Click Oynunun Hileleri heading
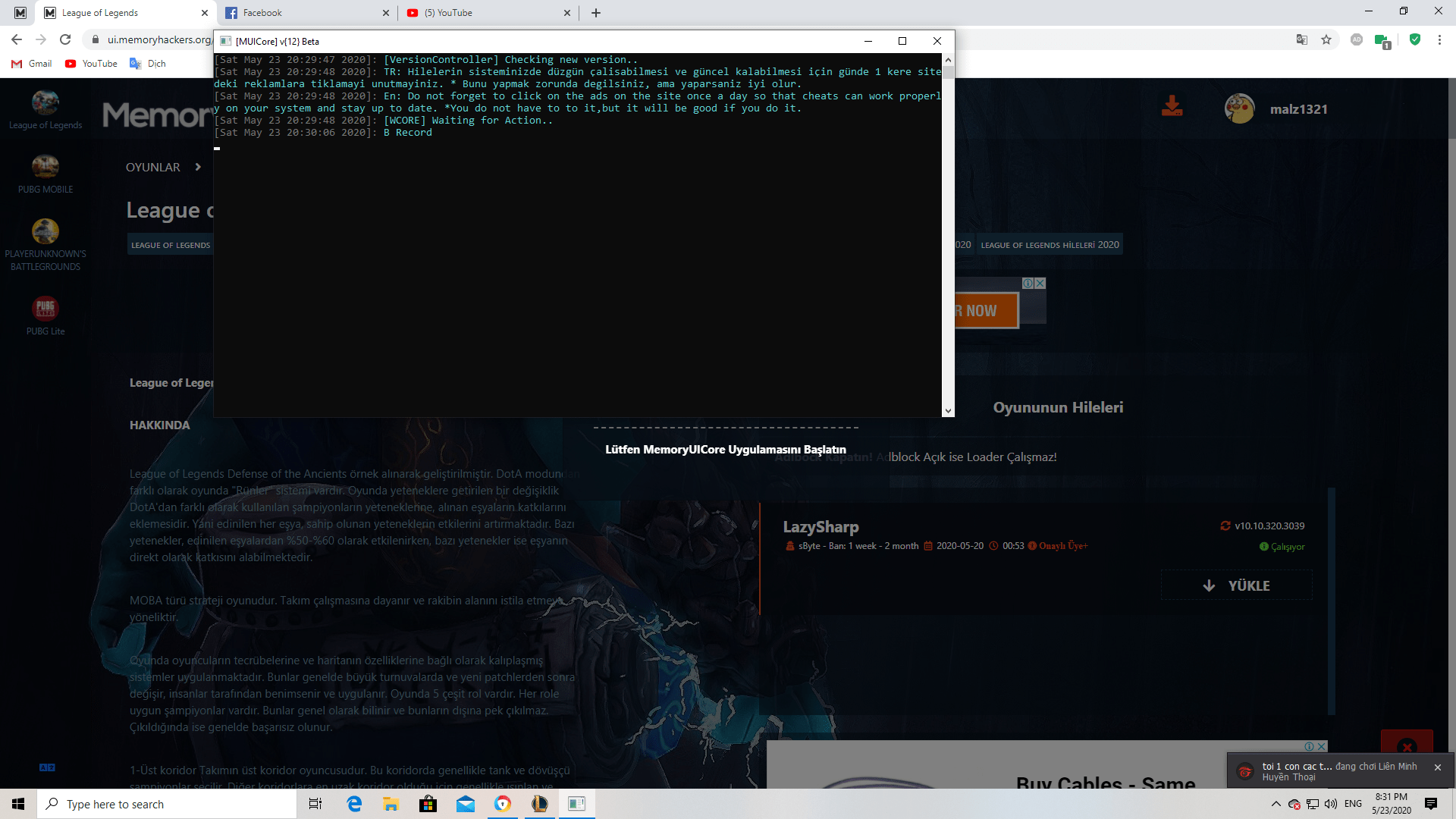1456x819 pixels. pos(1058,407)
